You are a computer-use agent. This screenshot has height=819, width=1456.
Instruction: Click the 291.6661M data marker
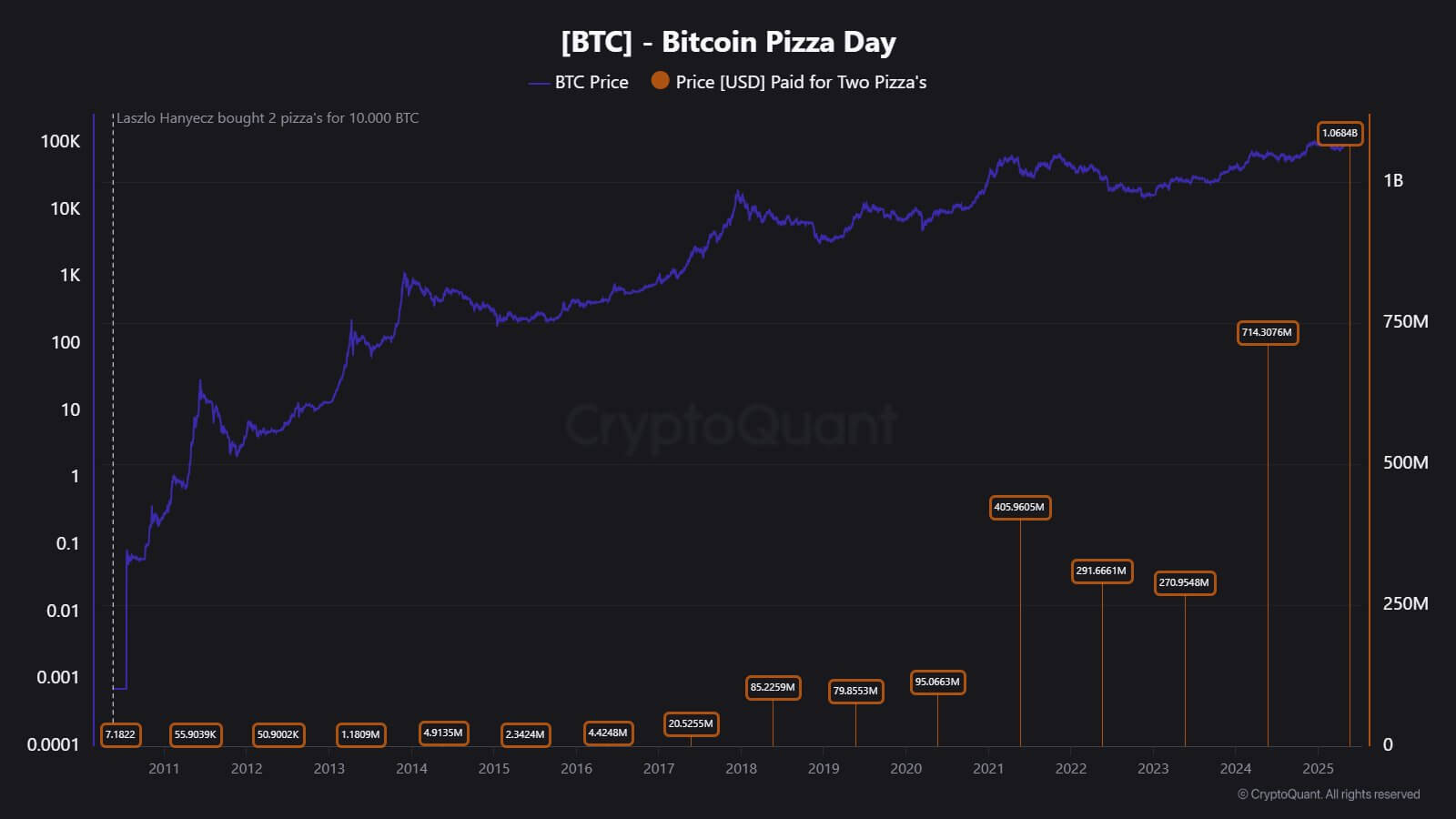[x=1102, y=571]
